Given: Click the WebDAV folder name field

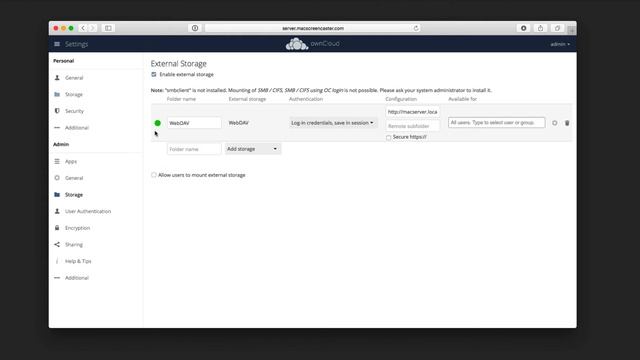Looking at the screenshot, I should (x=194, y=123).
